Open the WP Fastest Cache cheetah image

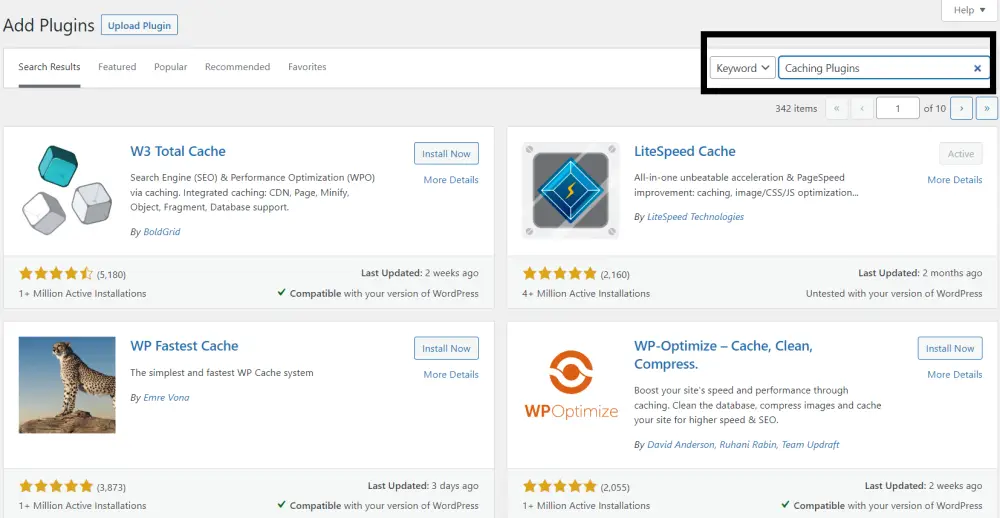[67, 385]
